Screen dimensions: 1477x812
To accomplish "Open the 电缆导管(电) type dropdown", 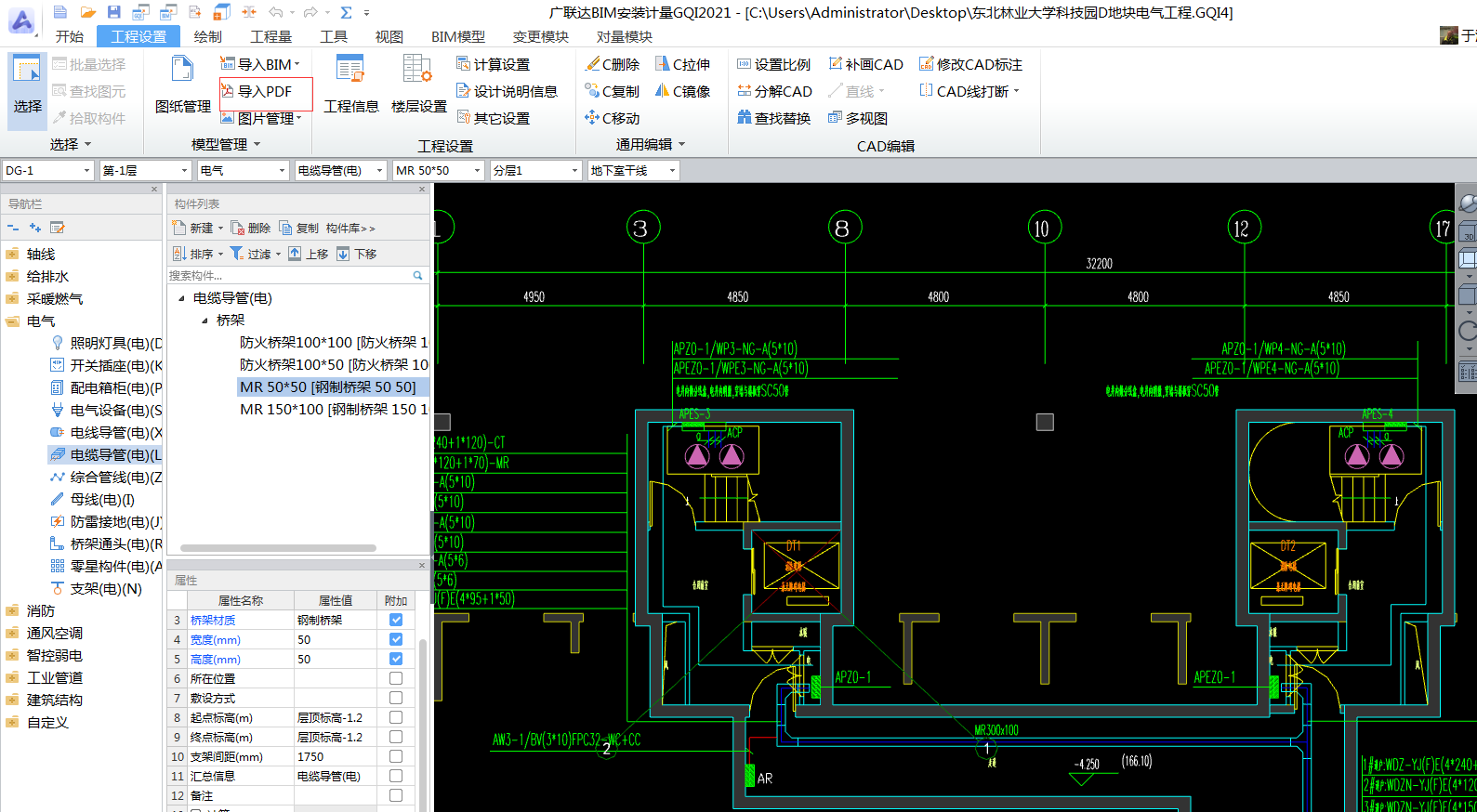I will coord(339,170).
